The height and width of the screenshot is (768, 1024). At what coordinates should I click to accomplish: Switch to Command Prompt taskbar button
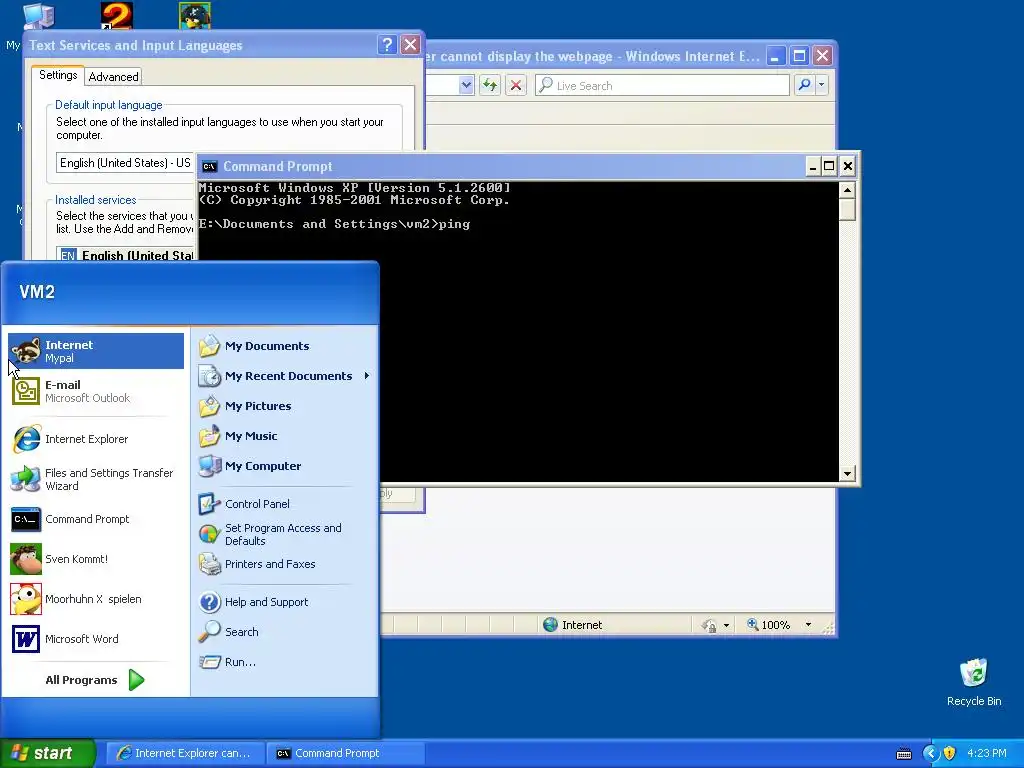(345, 753)
